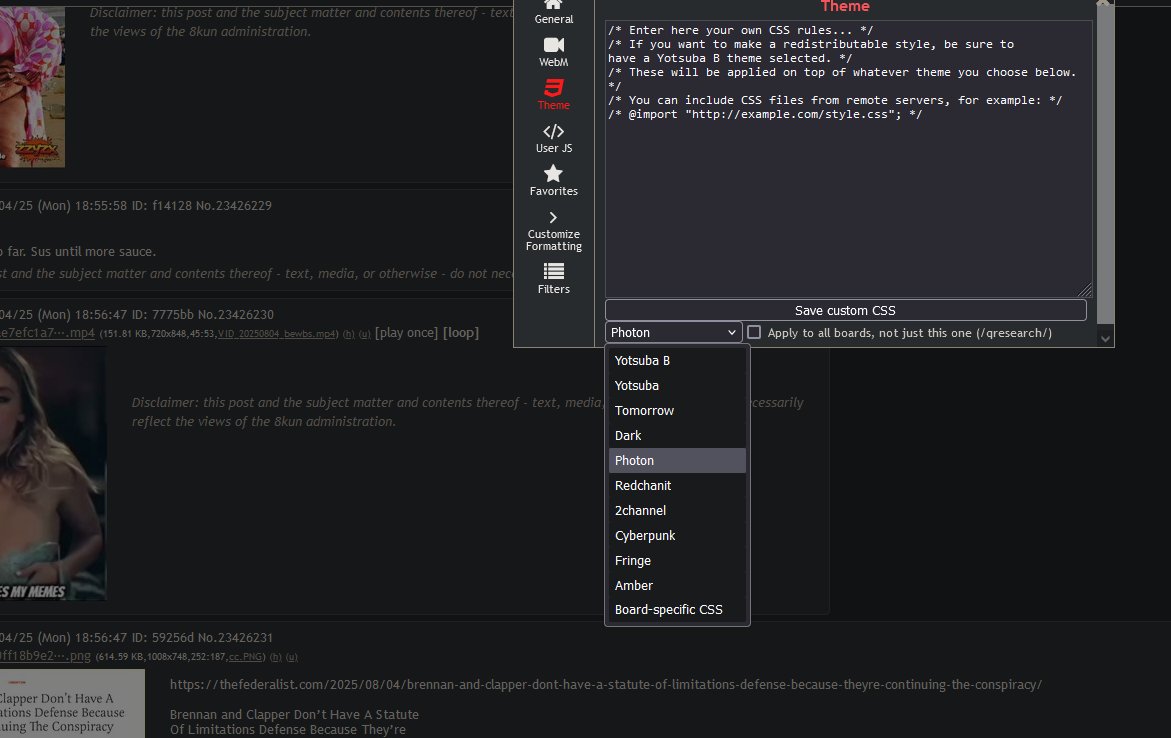Click post number No.23426229

tap(234, 205)
